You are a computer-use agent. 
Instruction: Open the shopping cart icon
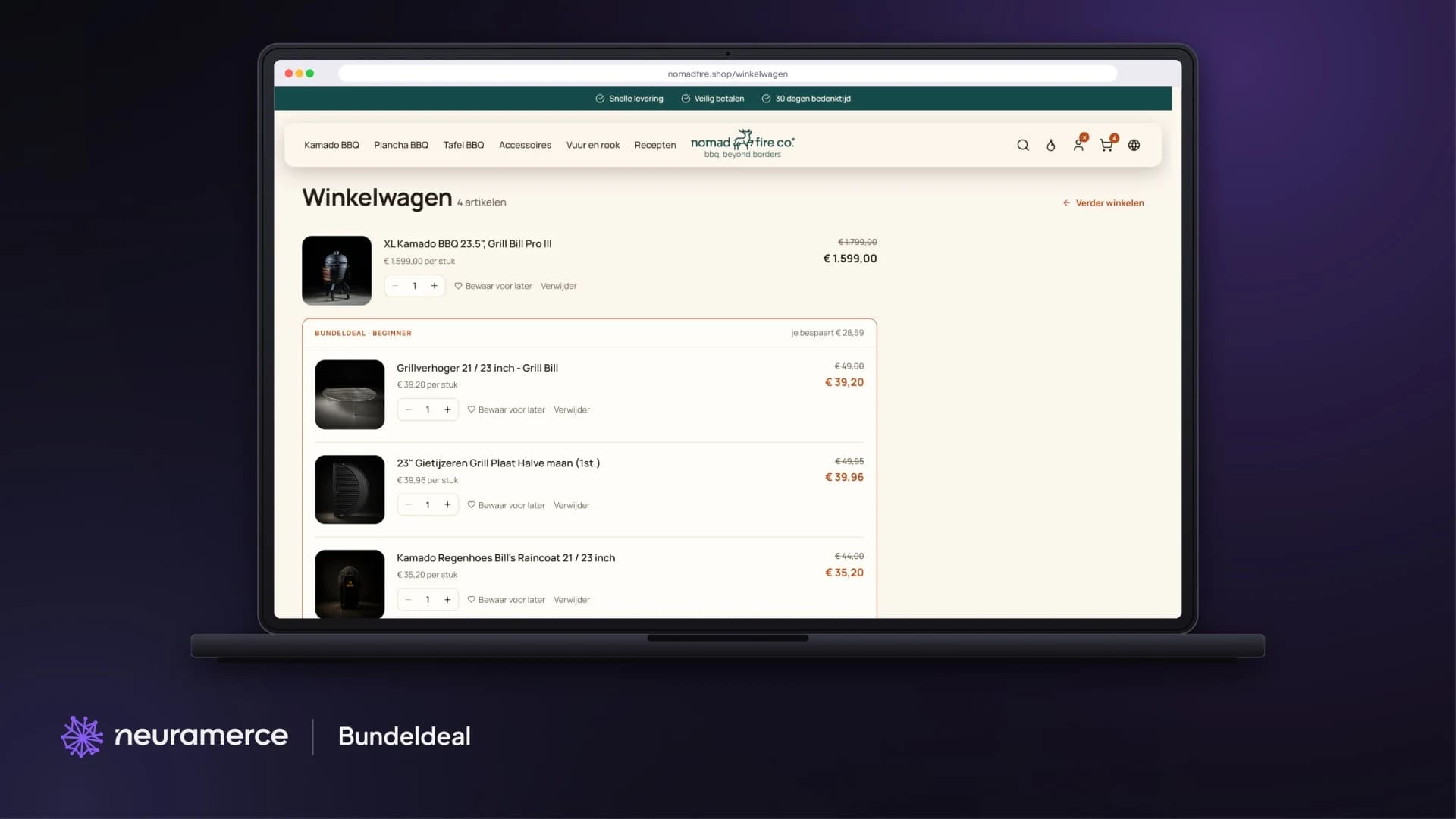(1106, 145)
